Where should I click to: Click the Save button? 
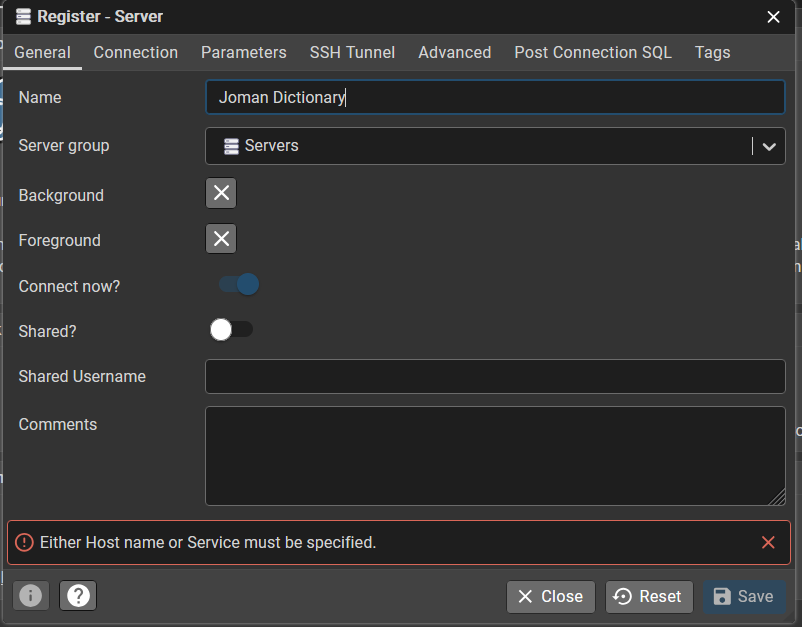(x=744, y=596)
